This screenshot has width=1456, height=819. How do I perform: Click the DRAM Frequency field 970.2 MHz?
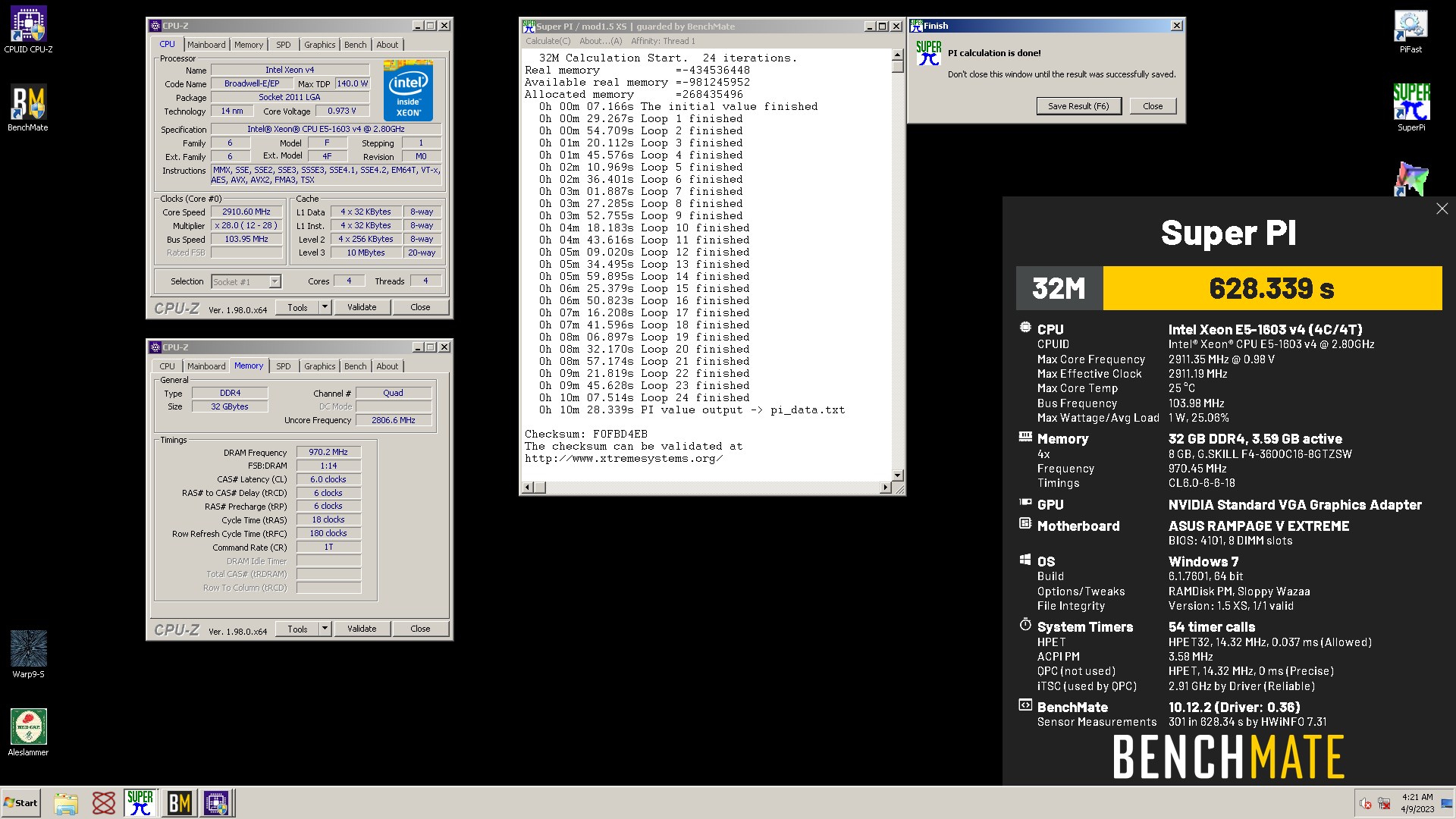pyautogui.click(x=328, y=452)
